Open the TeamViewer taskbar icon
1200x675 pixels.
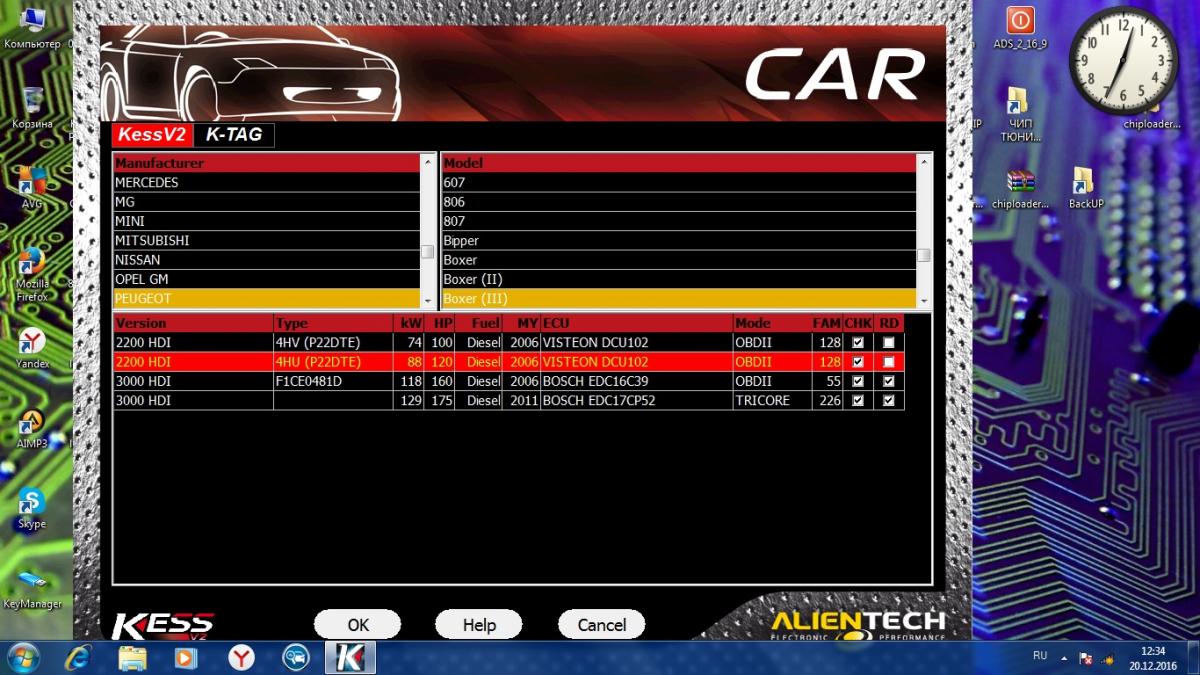tap(296, 657)
